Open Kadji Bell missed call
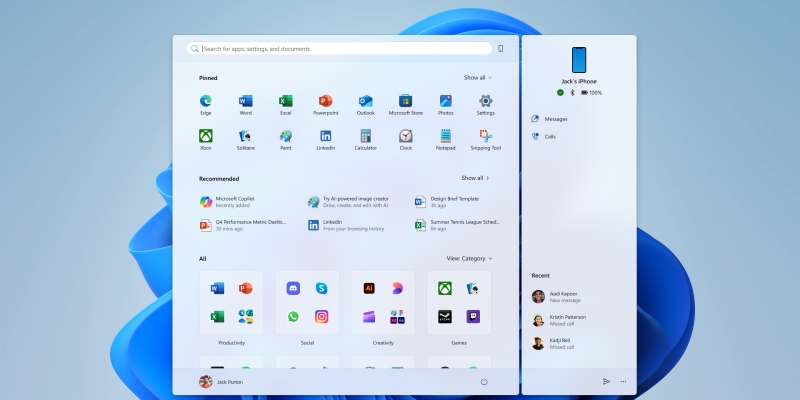800x400 pixels. [553, 343]
